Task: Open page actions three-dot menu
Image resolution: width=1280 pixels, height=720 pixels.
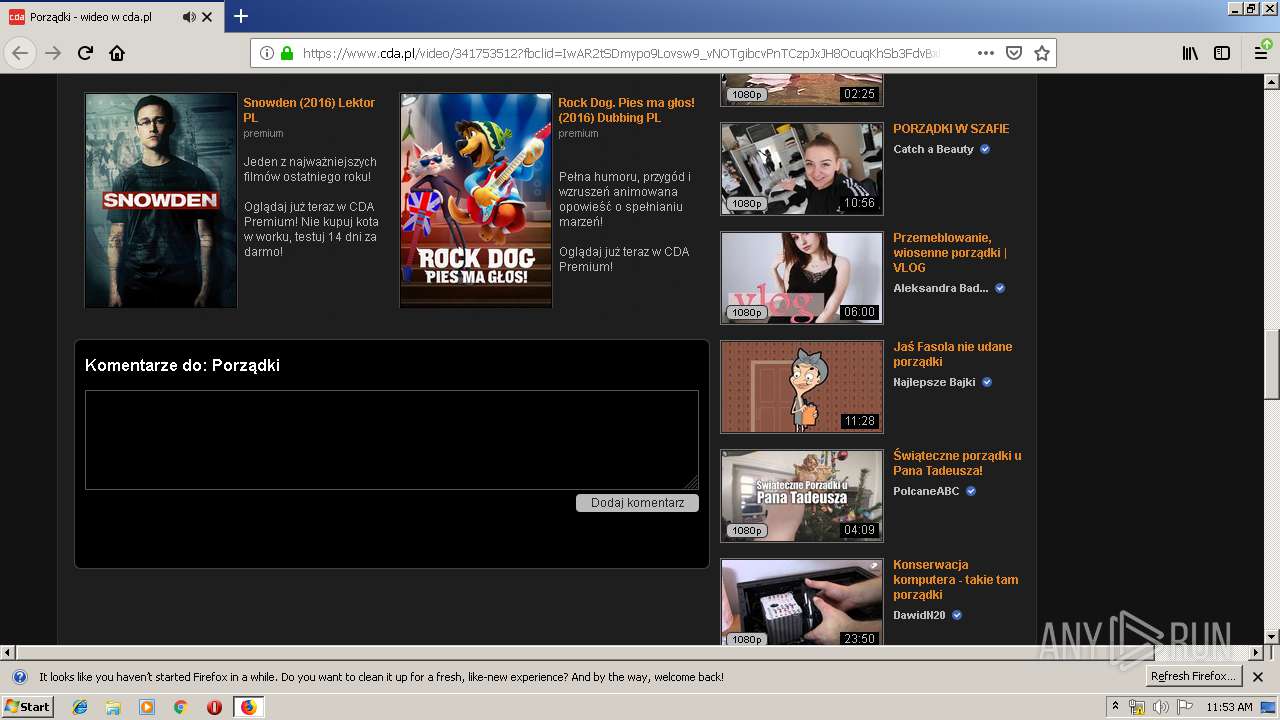Action: point(986,53)
